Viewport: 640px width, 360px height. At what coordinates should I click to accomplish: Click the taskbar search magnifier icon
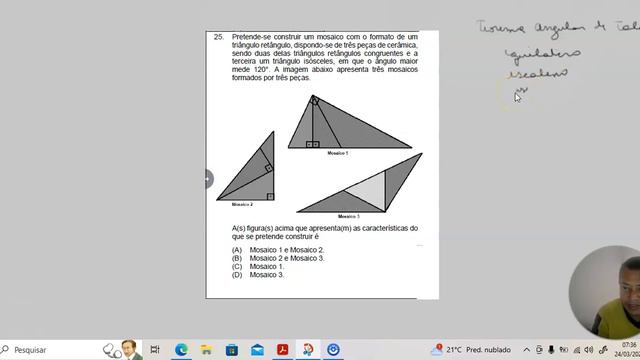(5, 349)
